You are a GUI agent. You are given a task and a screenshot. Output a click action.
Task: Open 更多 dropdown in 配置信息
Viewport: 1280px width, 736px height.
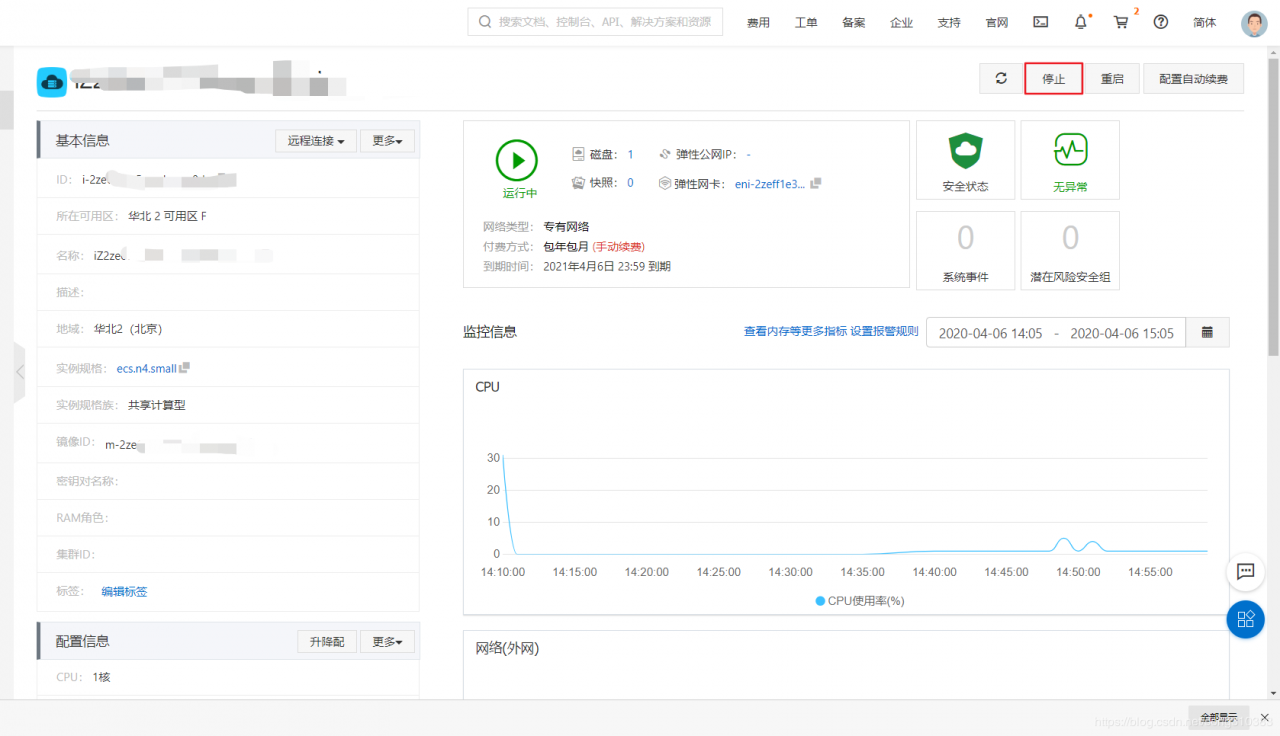tap(387, 641)
